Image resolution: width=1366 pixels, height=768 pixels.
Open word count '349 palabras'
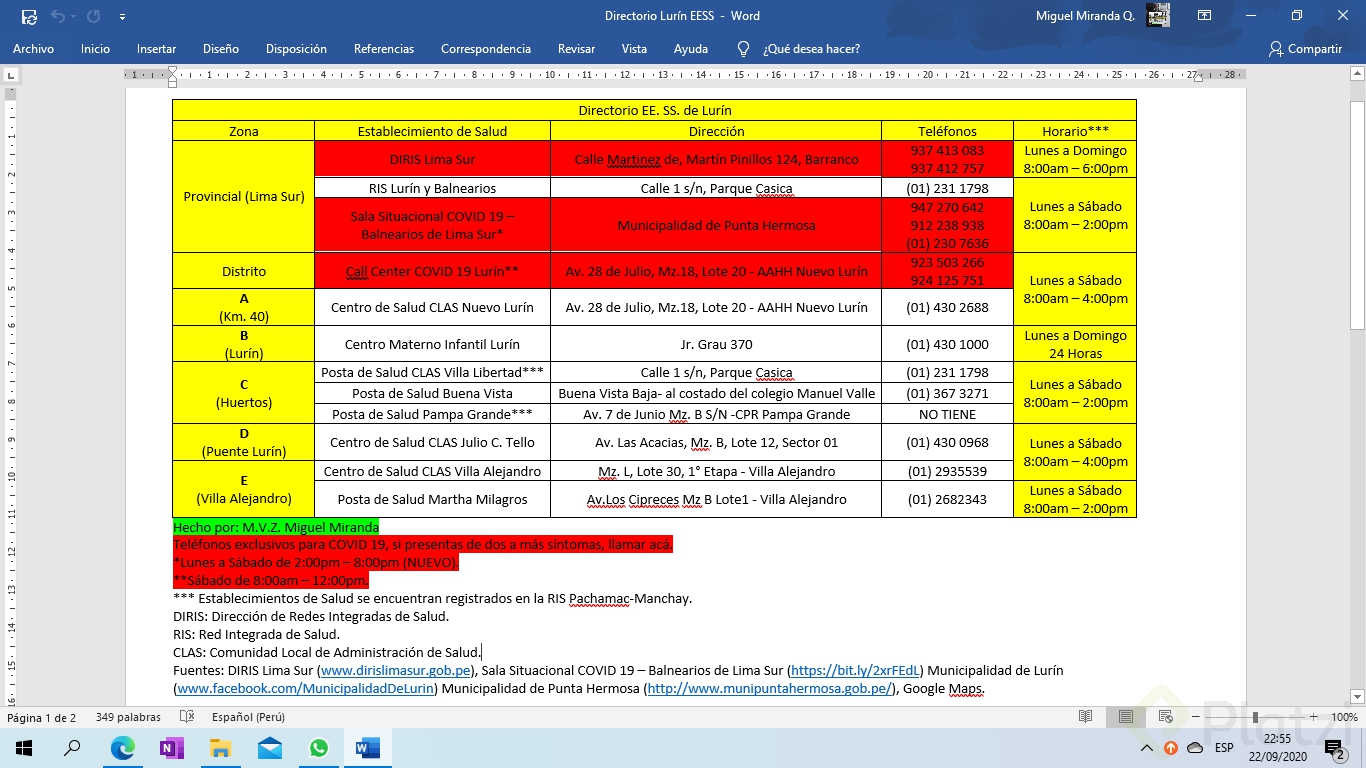(128, 717)
